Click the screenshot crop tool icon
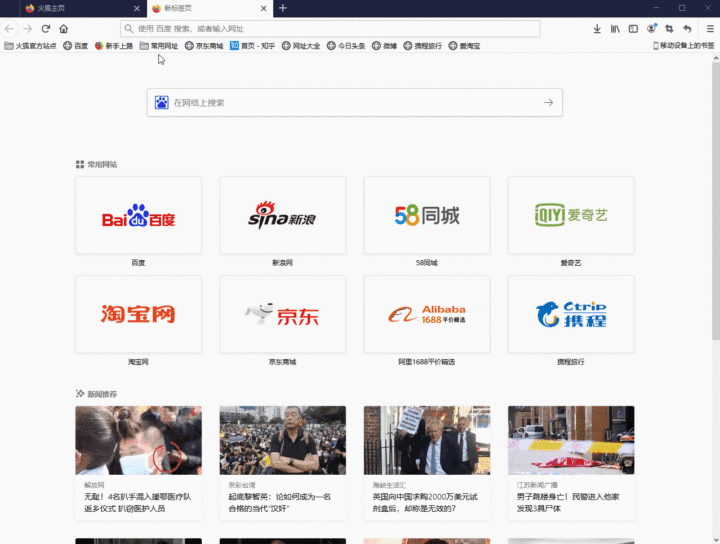 (669, 29)
